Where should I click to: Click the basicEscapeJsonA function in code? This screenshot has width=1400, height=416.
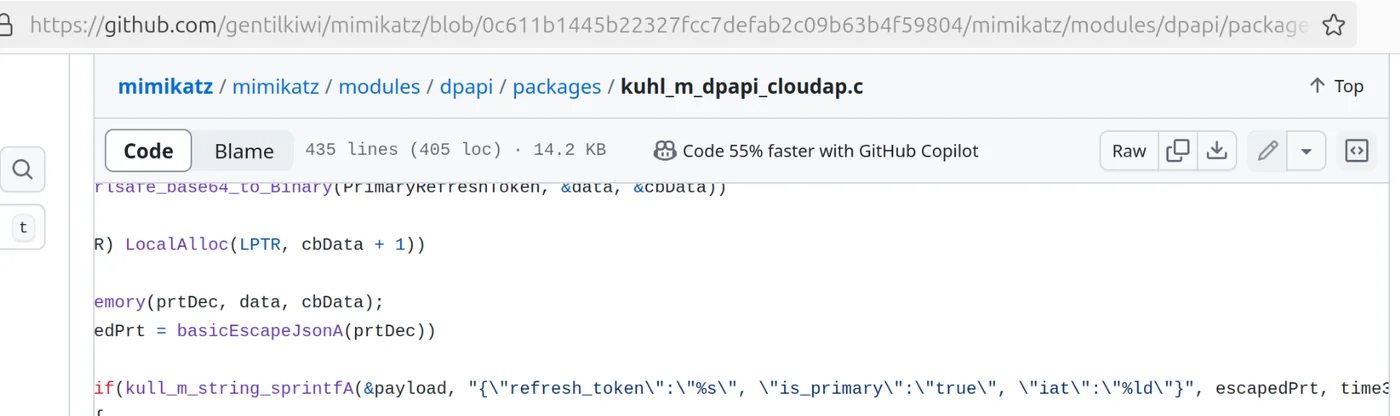(259, 330)
